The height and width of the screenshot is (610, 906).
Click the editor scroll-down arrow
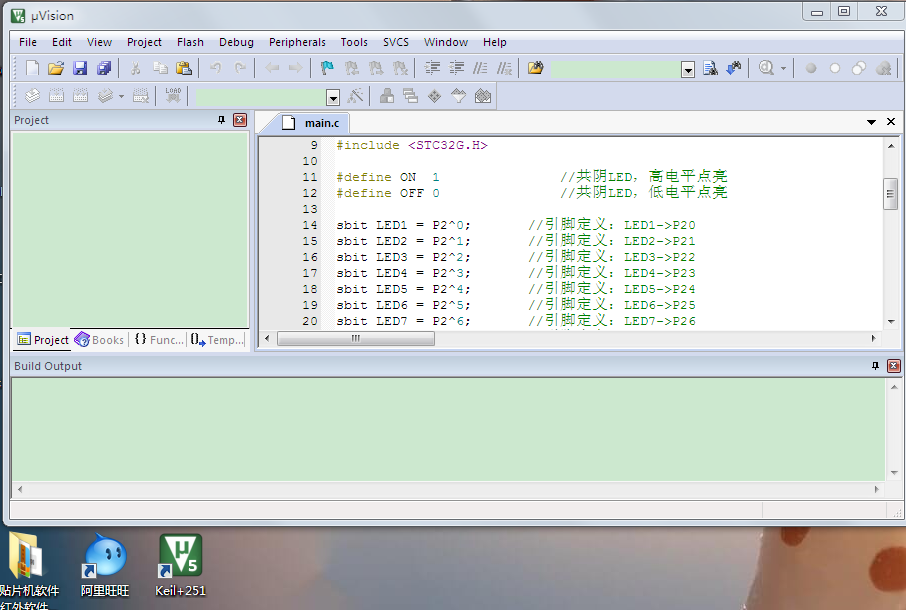coord(890,321)
